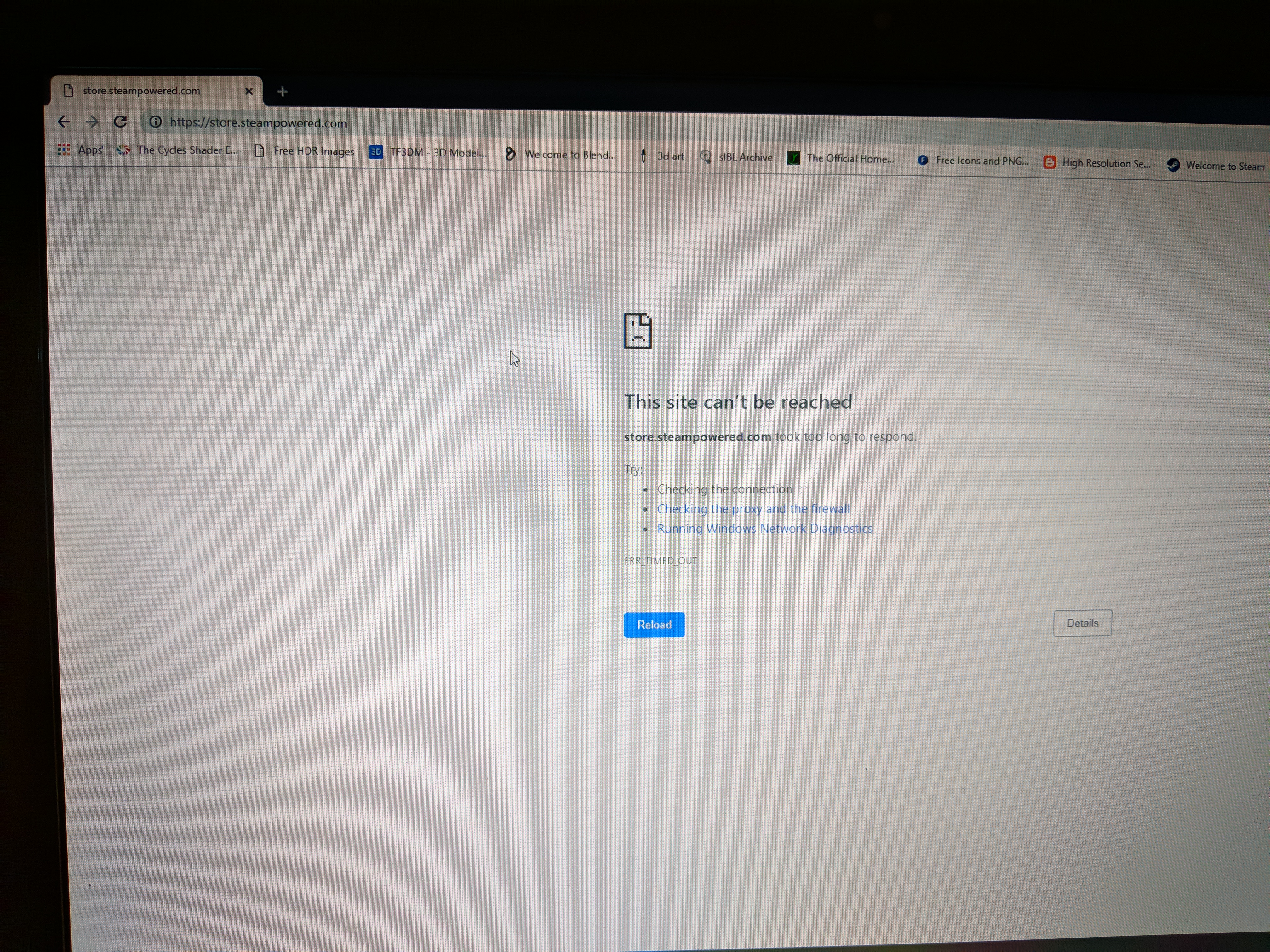Click Checking the proxy and firewall
1270x952 pixels.
753,508
